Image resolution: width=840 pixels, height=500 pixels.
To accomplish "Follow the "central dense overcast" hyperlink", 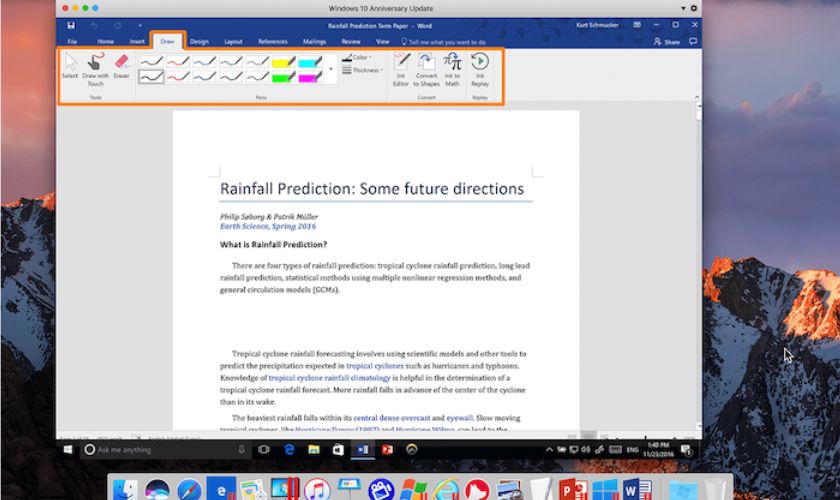I will point(391,417).
